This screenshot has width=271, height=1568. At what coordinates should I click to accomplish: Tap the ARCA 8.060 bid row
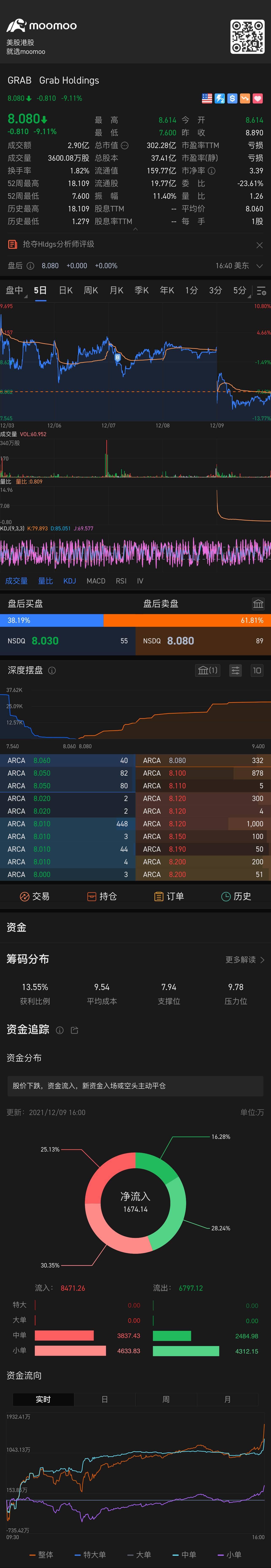click(68, 760)
